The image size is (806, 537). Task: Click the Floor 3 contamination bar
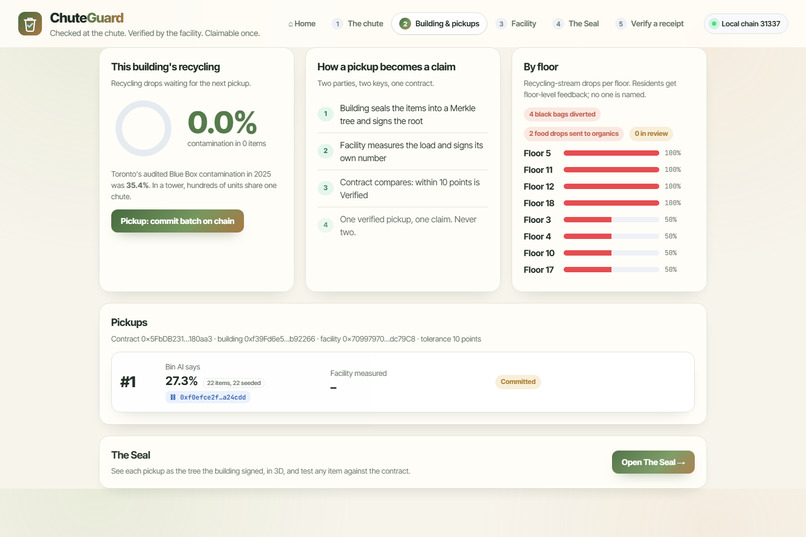pyautogui.click(x=611, y=220)
